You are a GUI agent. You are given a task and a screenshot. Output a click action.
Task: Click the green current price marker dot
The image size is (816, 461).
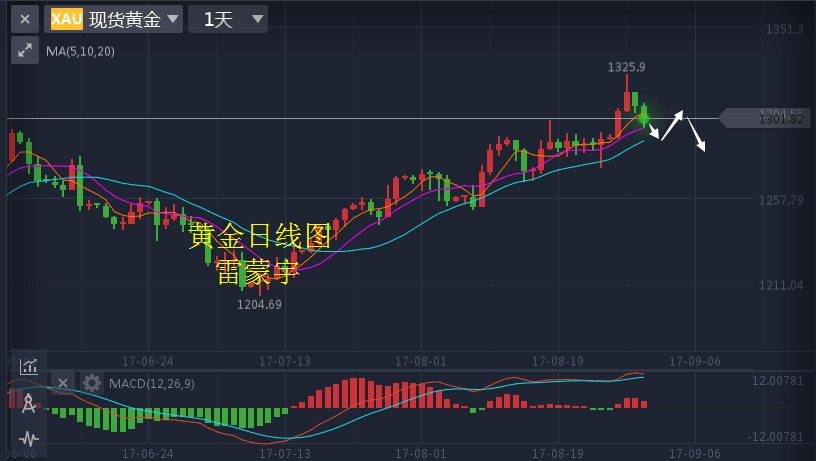pyautogui.click(x=644, y=118)
